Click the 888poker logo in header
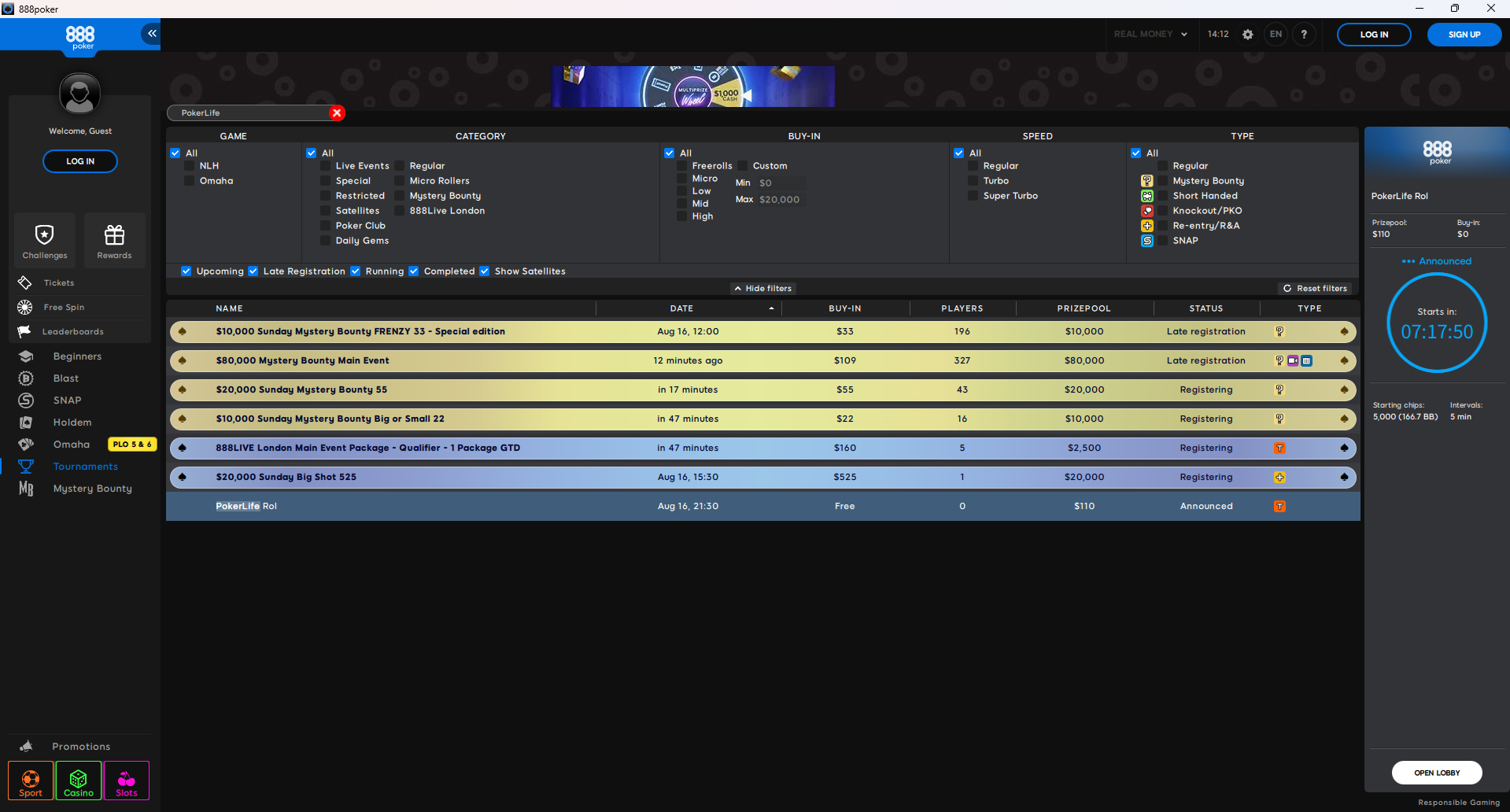Screen dimensions: 1510x812 [x=80, y=37]
